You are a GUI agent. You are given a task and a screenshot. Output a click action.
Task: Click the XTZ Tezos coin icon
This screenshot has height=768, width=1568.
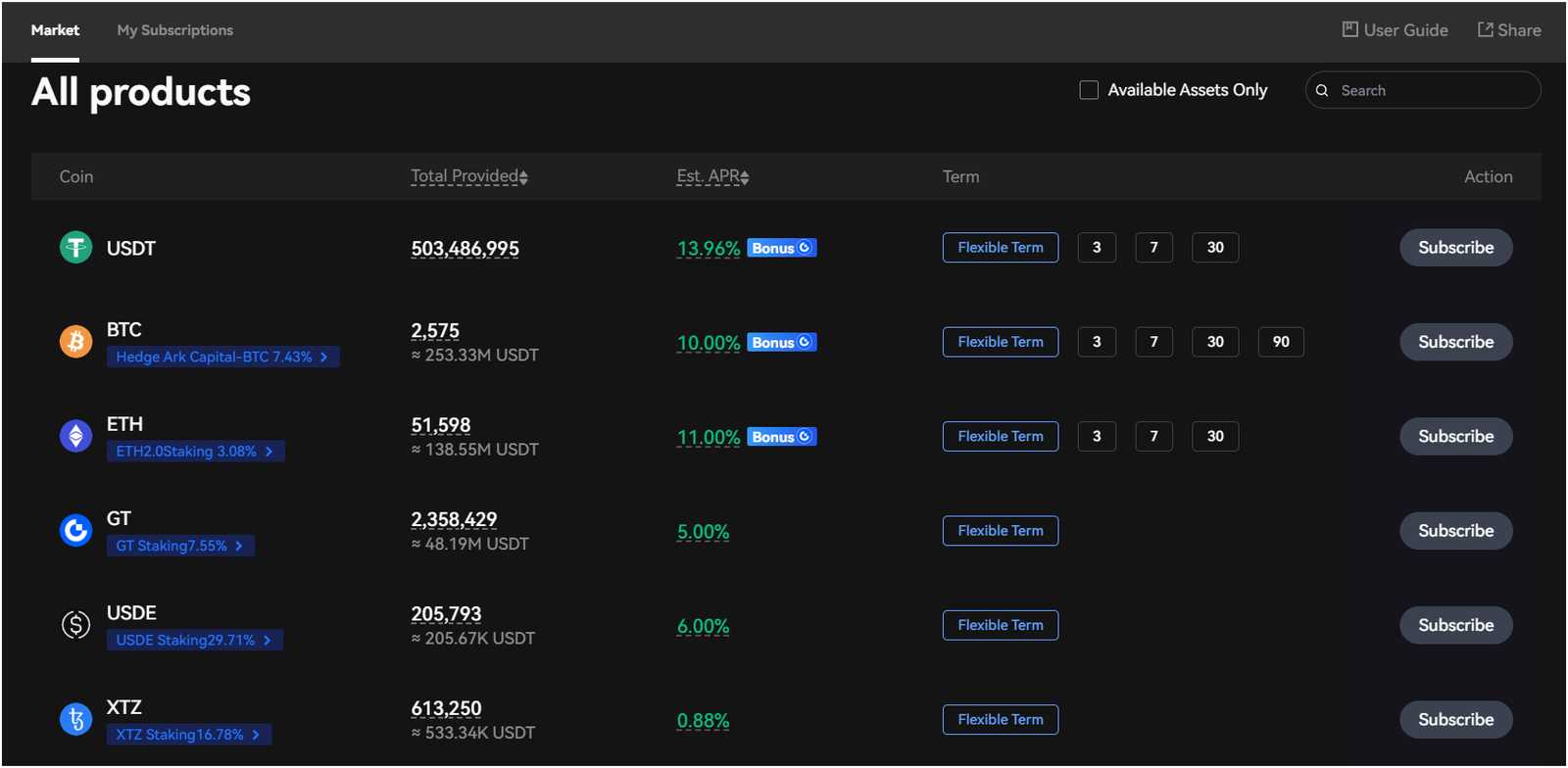(75, 719)
